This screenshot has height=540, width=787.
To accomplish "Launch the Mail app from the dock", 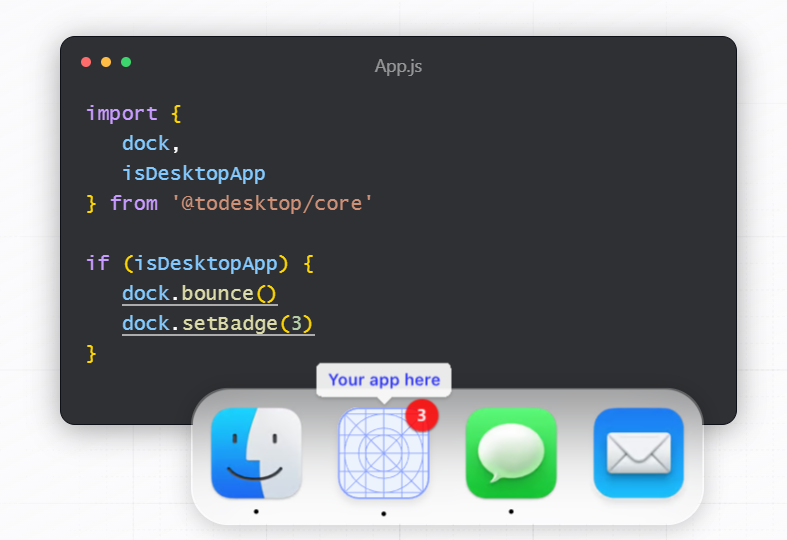I will click(x=638, y=453).
